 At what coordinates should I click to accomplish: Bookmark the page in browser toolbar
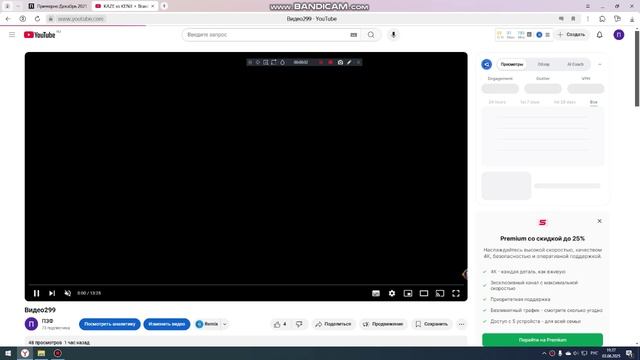(573, 19)
